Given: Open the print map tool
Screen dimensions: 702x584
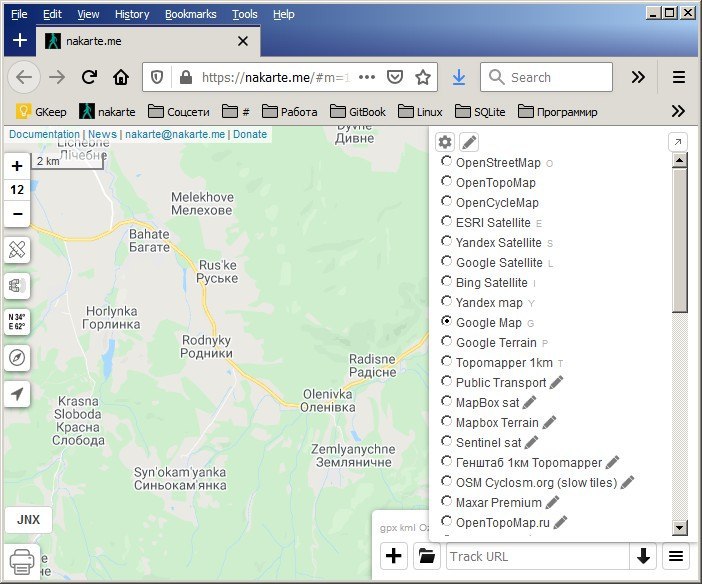Looking at the screenshot, I should (21, 562).
